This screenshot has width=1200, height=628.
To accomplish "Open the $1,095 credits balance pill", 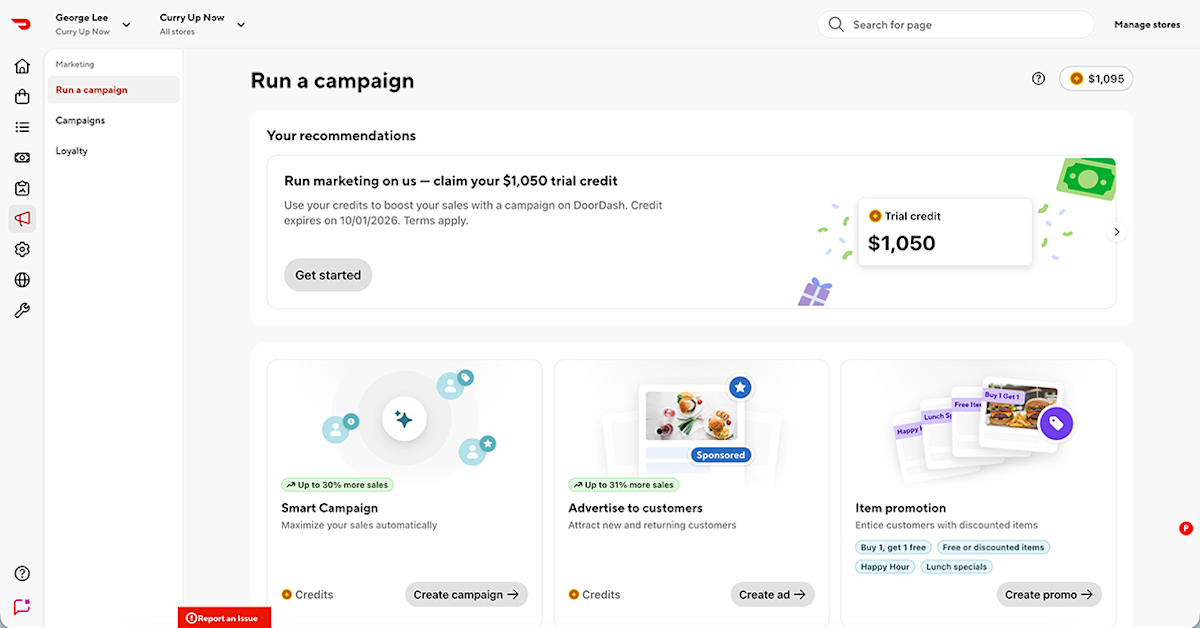I will click(x=1096, y=78).
